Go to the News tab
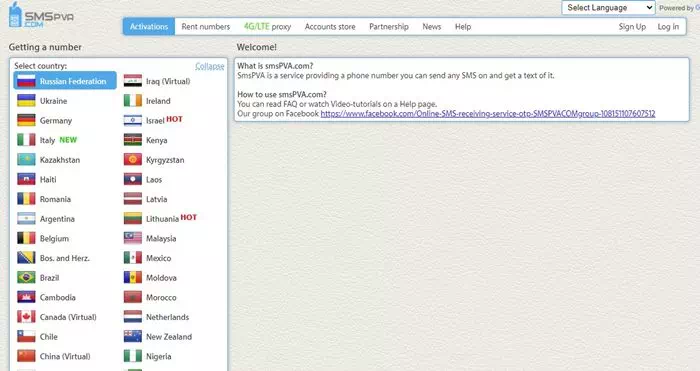Viewport: 700px width, 371px height. [432, 27]
